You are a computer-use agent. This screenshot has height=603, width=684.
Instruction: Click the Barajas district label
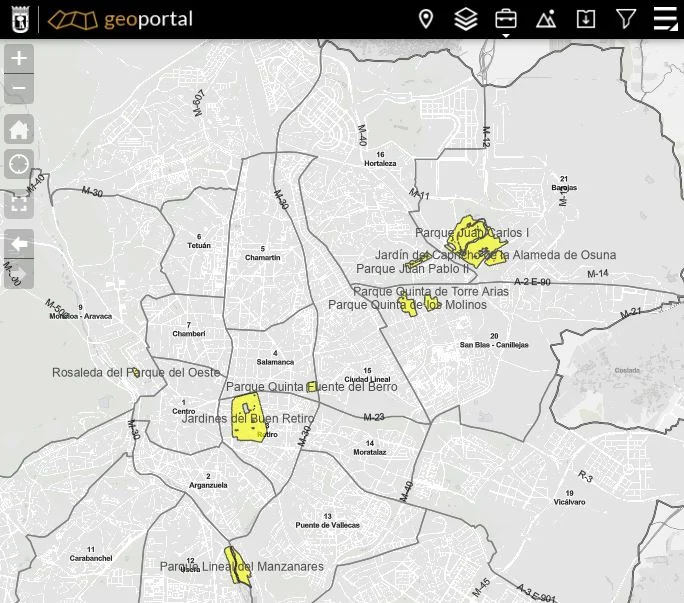pos(564,184)
